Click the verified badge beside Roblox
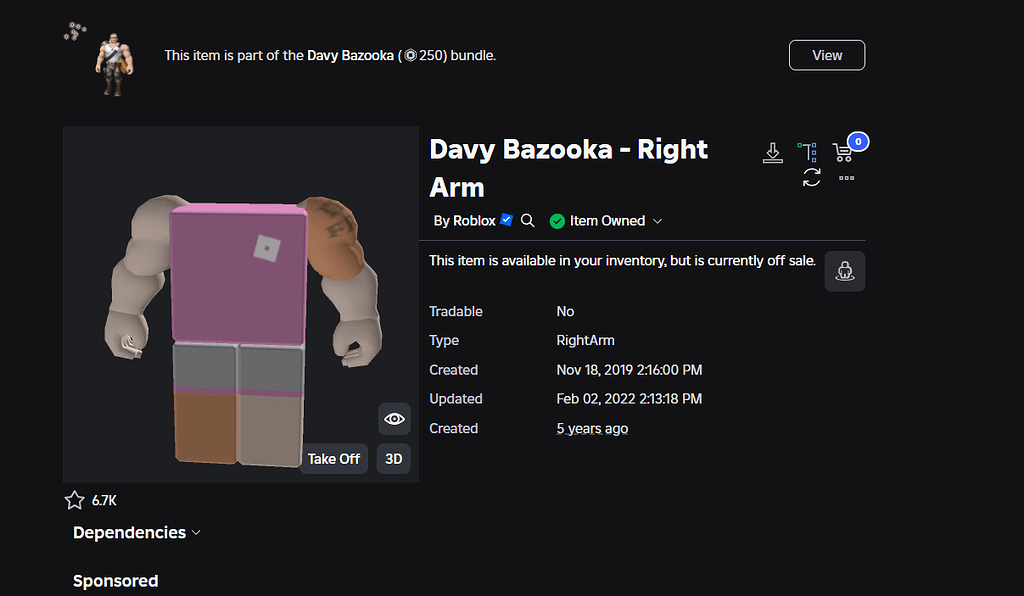 click(x=506, y=219)
